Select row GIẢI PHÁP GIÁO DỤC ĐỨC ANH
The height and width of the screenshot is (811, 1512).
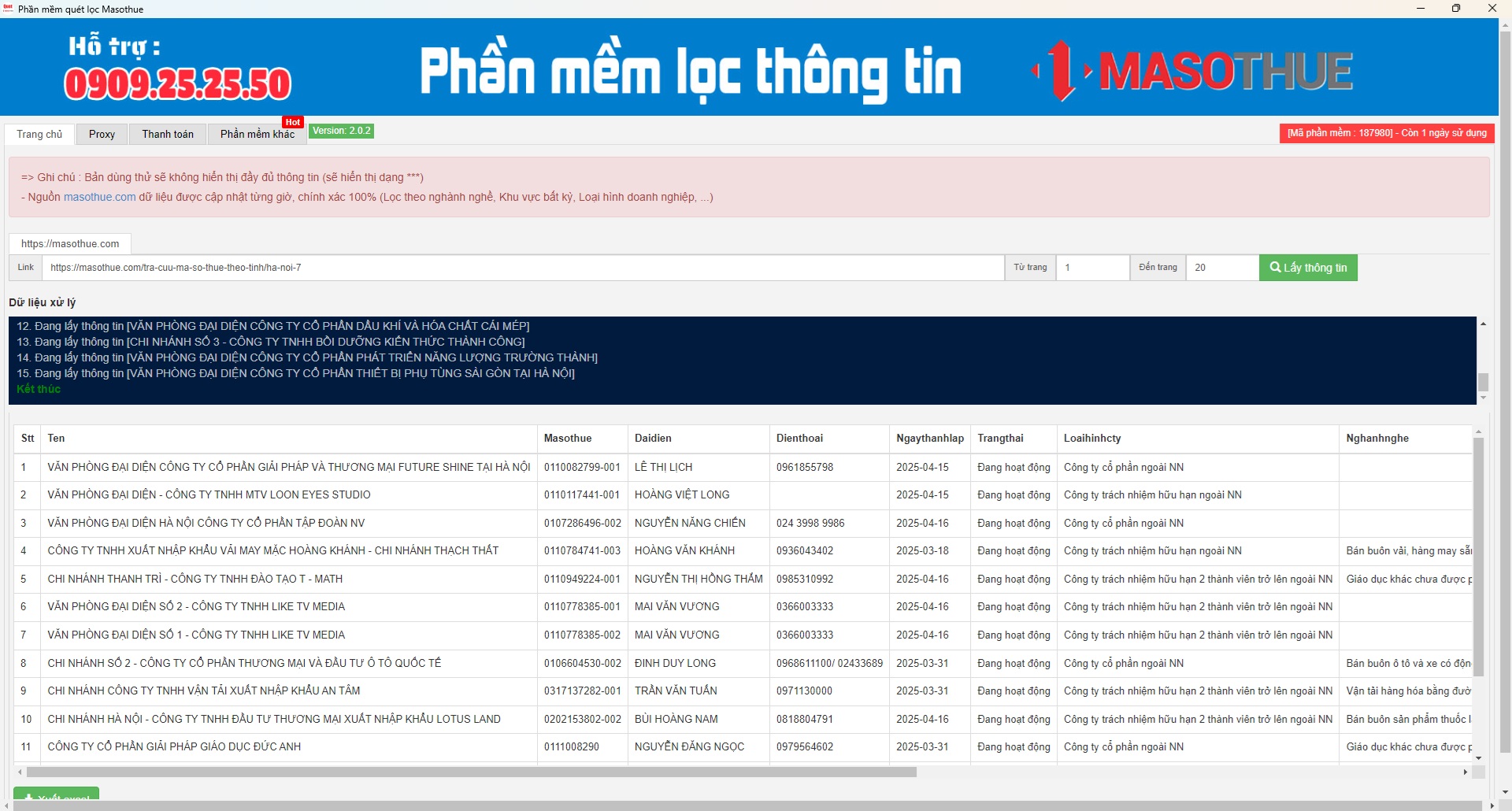click(289, 747)
